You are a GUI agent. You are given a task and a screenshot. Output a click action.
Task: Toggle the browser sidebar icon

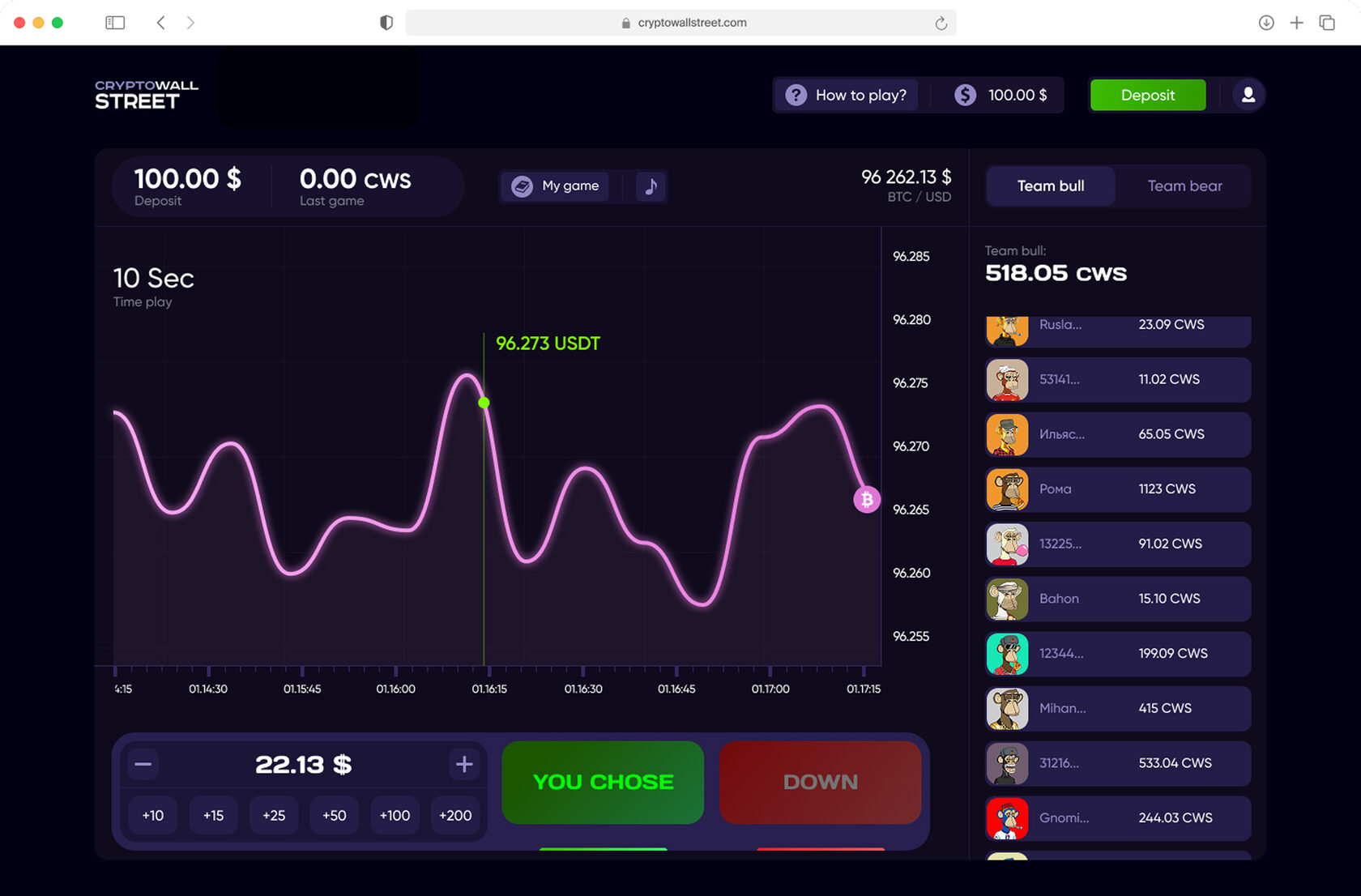pyautogui.click(x=115, y=23)
